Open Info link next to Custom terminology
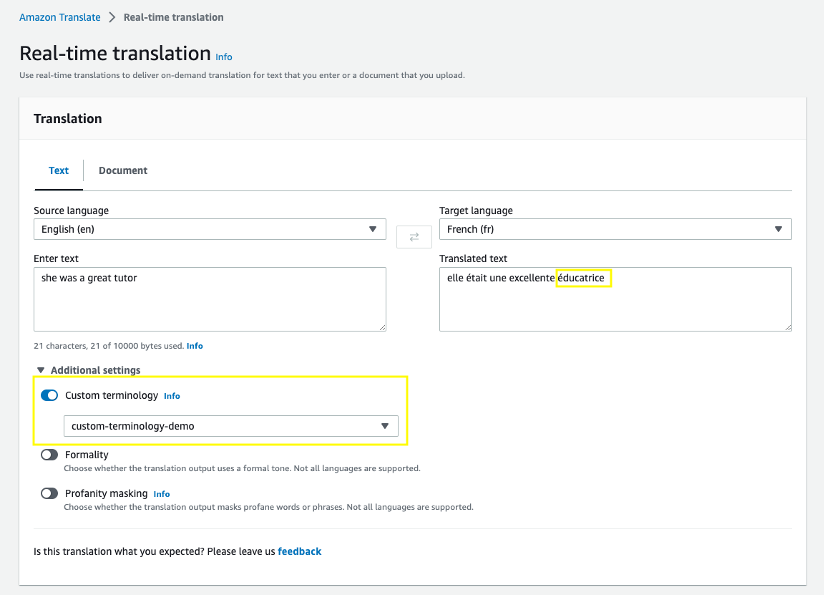 172,396
